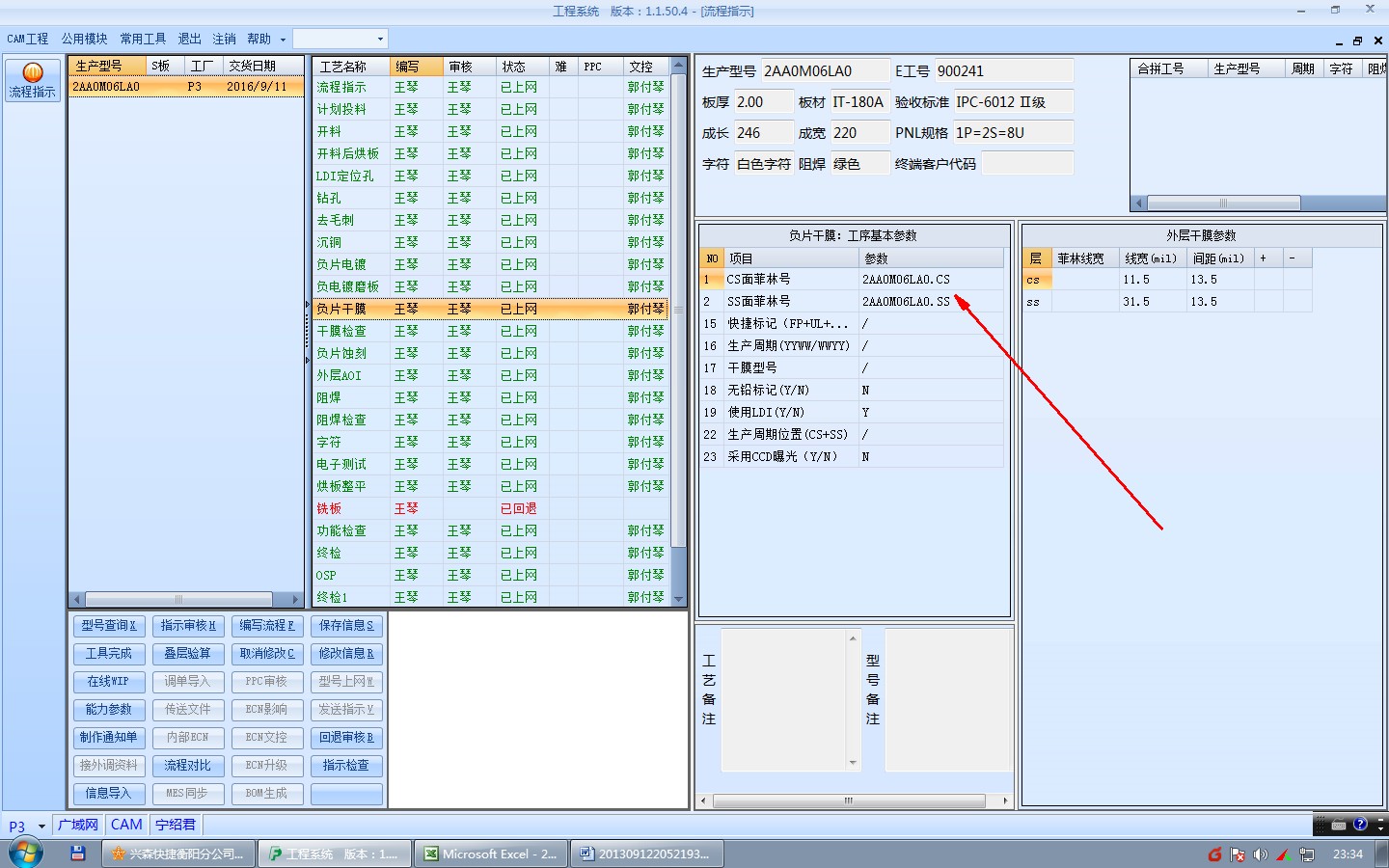Open the 帮助 menu

(259, 39)
